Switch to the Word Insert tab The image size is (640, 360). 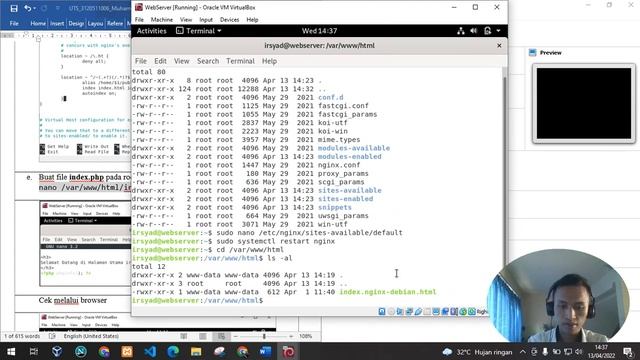point(57,24)
